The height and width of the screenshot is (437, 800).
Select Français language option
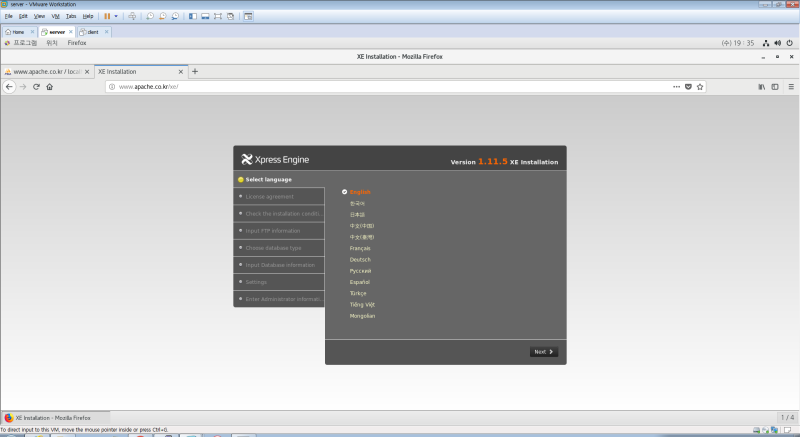coord(360,248)
